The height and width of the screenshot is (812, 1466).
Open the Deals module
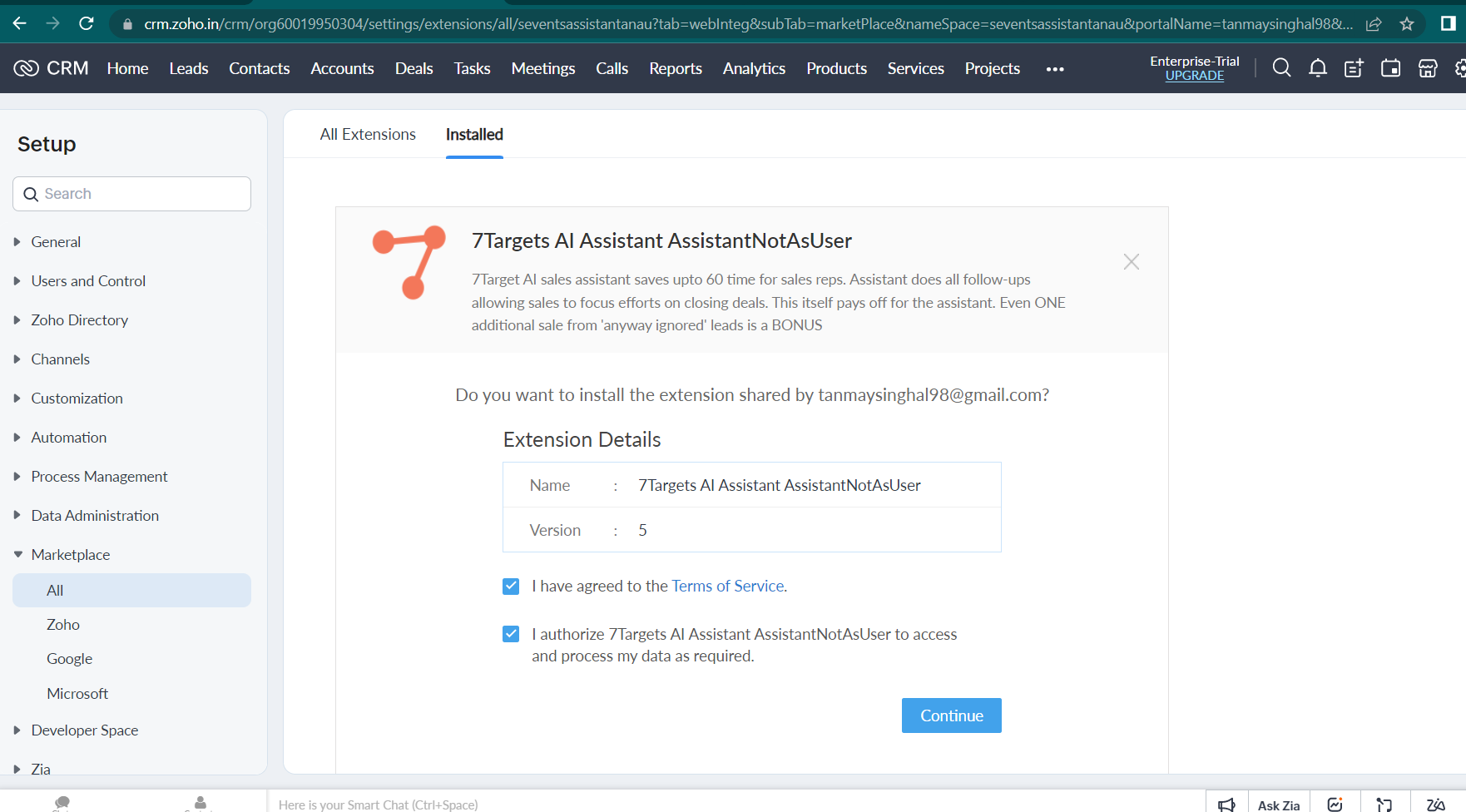point(414,68)
